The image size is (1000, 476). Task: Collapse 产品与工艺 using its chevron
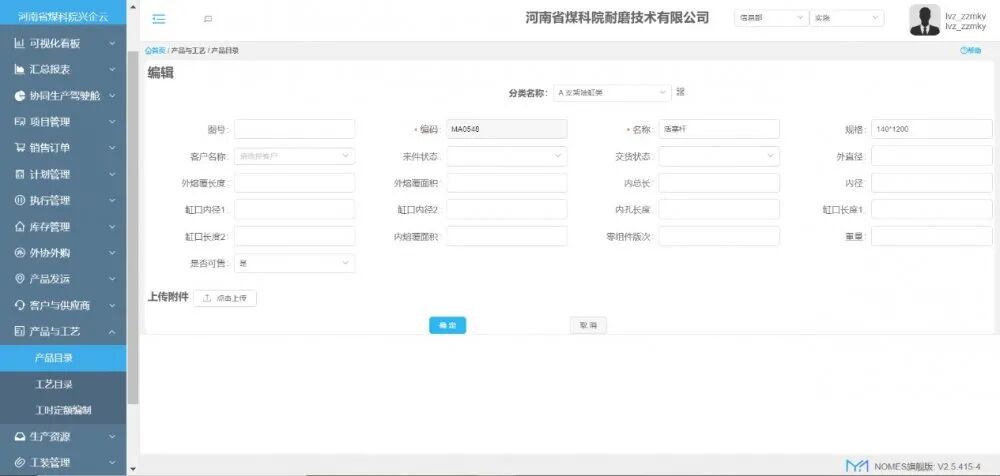point(112,332)
